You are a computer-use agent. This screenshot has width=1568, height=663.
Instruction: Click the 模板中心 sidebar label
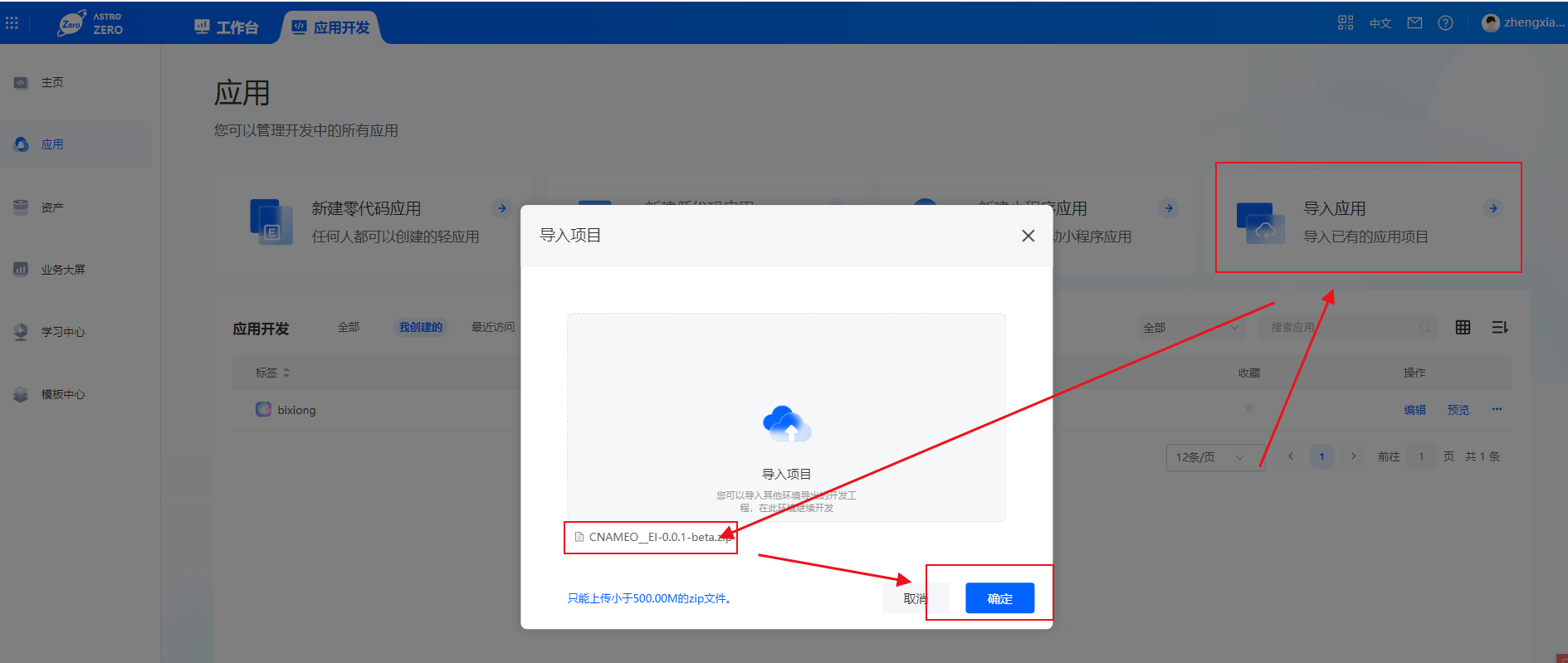click(x=63, y=394)
